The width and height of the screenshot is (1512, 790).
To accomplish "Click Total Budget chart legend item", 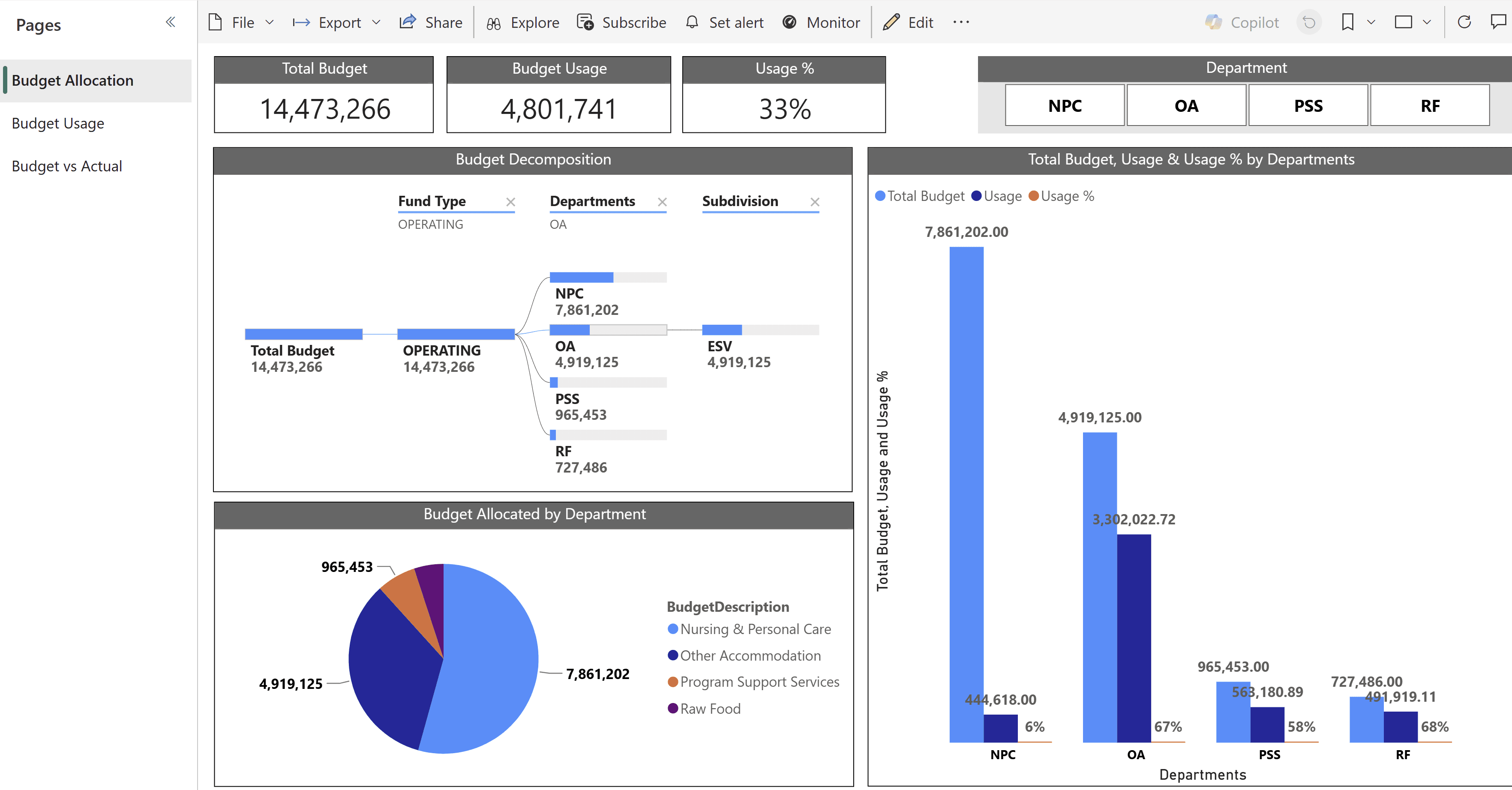I will click(920, 196).
